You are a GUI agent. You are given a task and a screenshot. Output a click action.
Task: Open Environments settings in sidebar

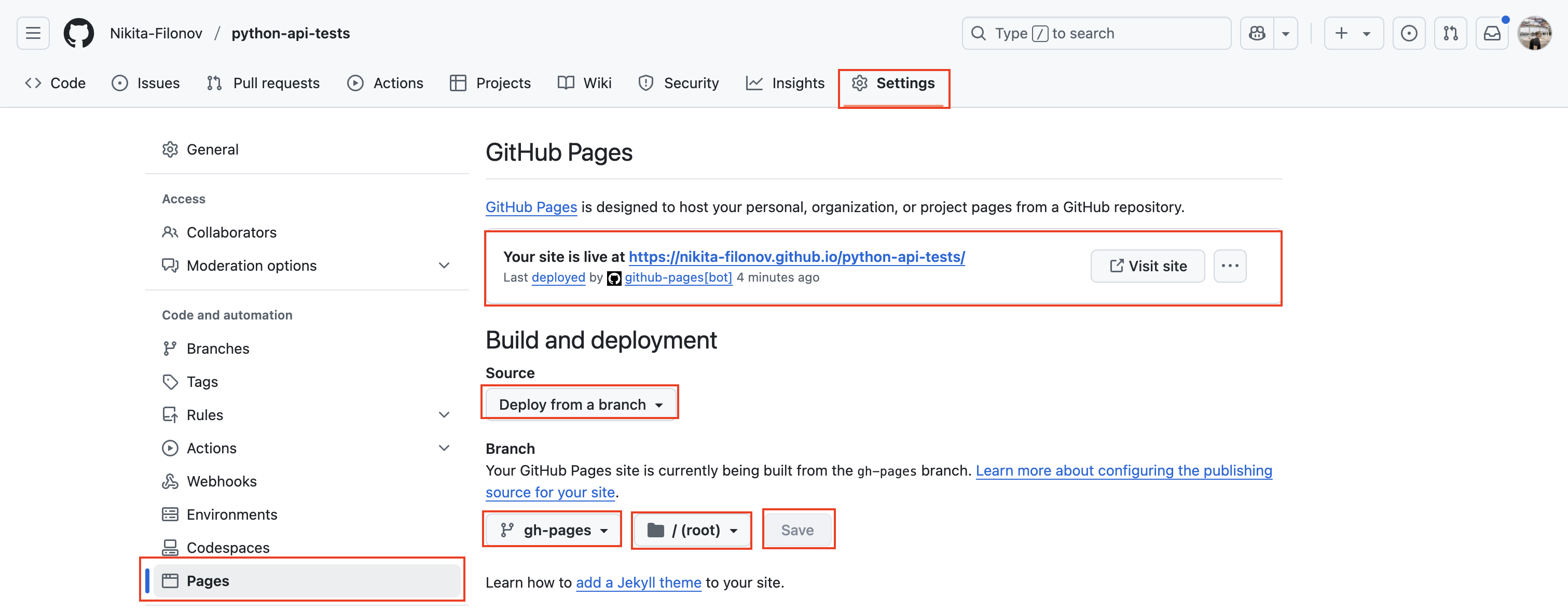(x=307, y=514)
